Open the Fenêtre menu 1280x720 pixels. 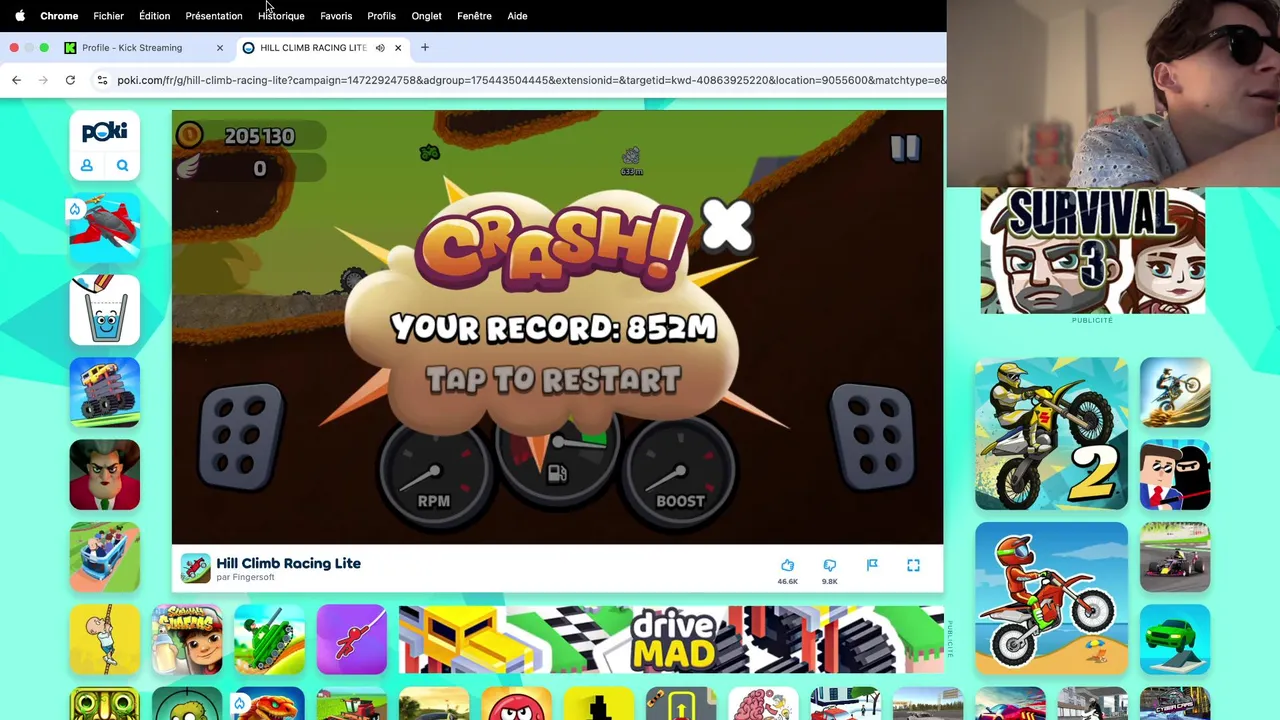click(x=474, y=16)
